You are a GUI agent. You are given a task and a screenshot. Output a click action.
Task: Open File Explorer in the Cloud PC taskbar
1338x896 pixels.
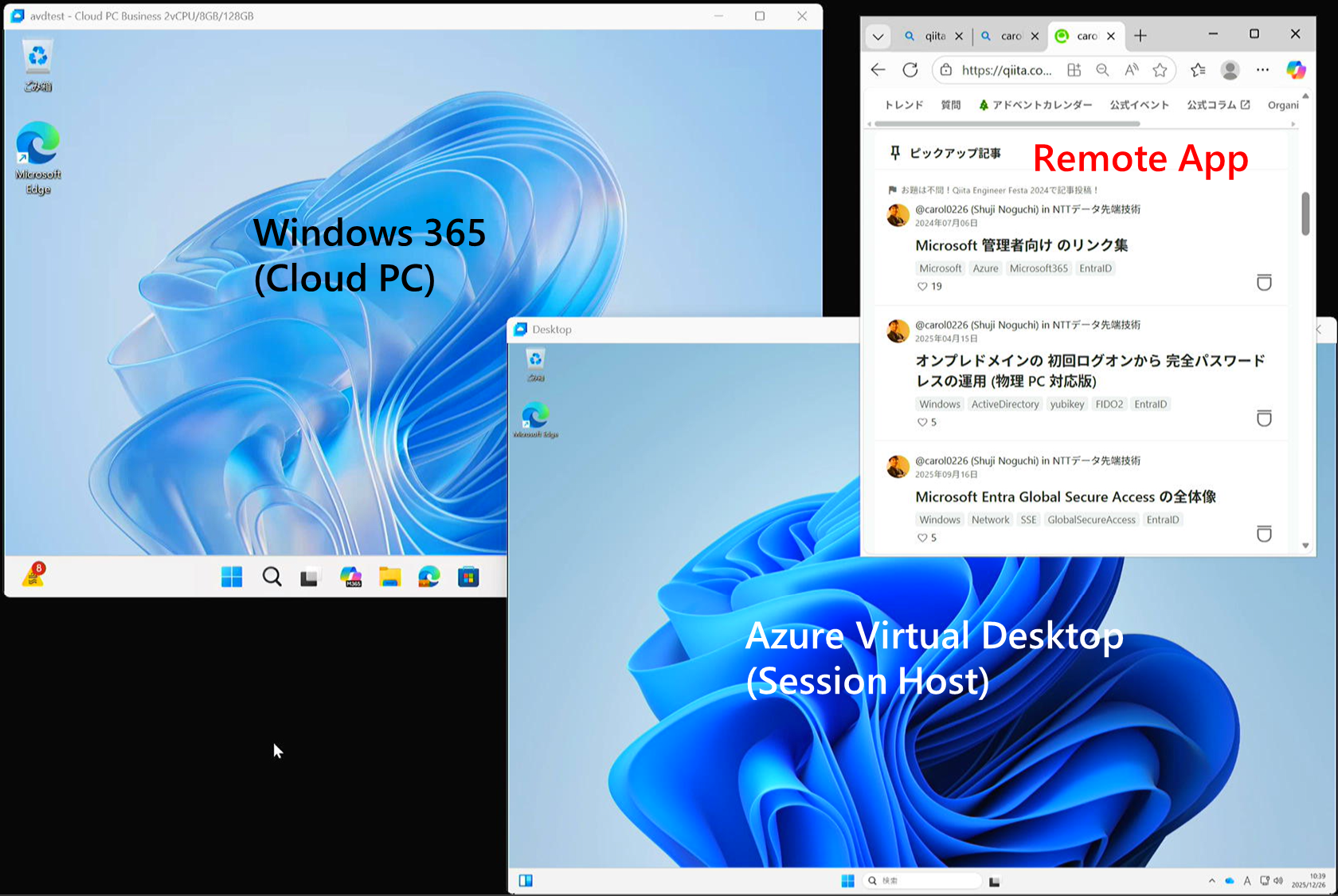tap(389, 577)
